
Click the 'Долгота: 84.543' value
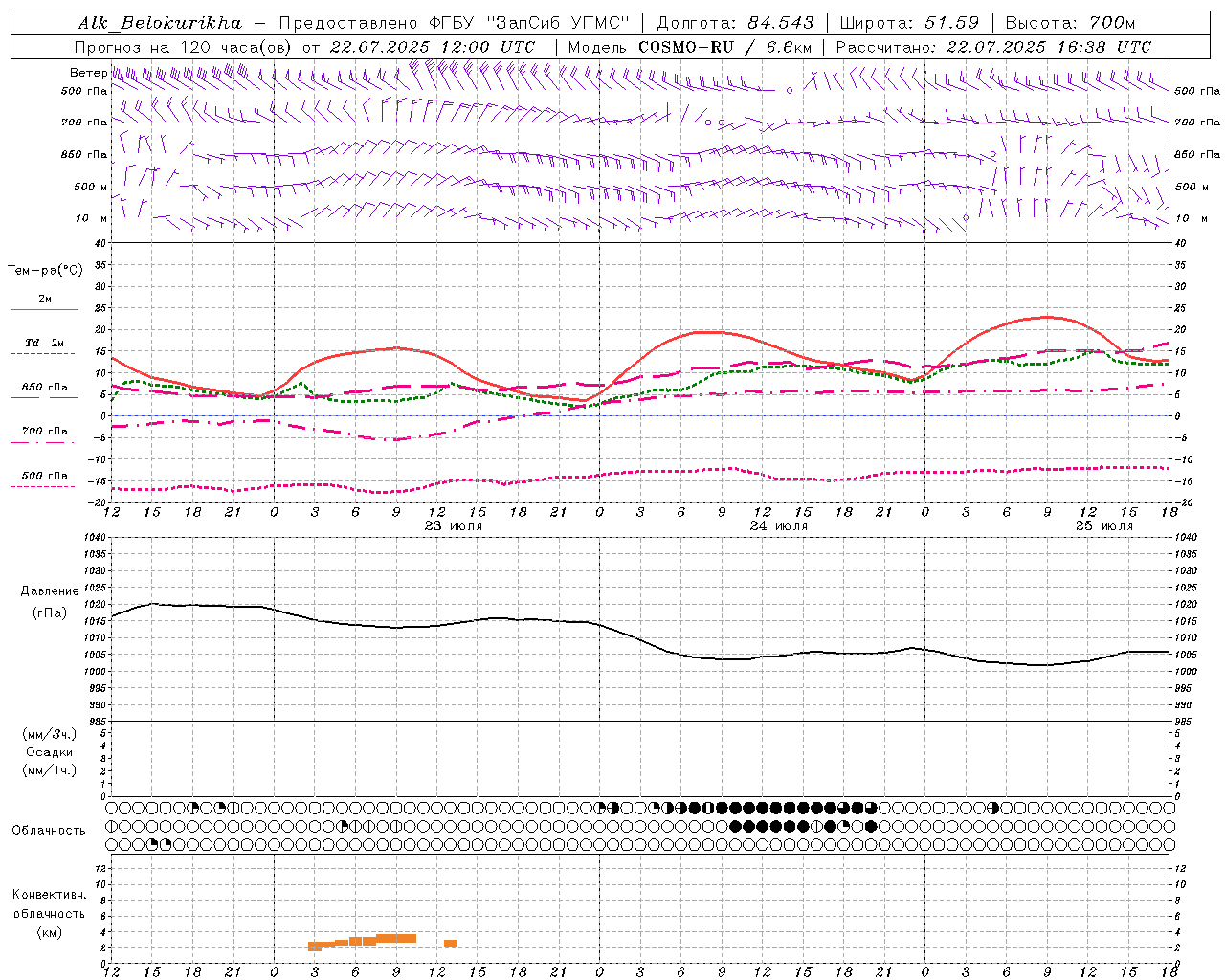click(736, 23)
